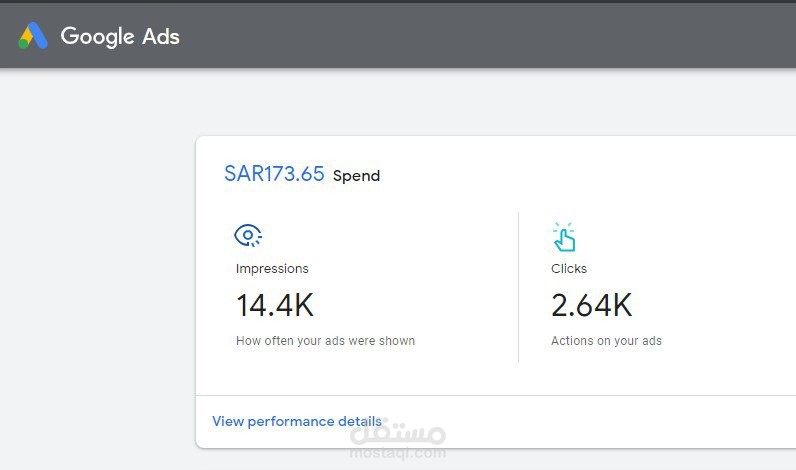This screenshot has width=796, height=470.
Task: Click the Spend label
Action: 356,176
